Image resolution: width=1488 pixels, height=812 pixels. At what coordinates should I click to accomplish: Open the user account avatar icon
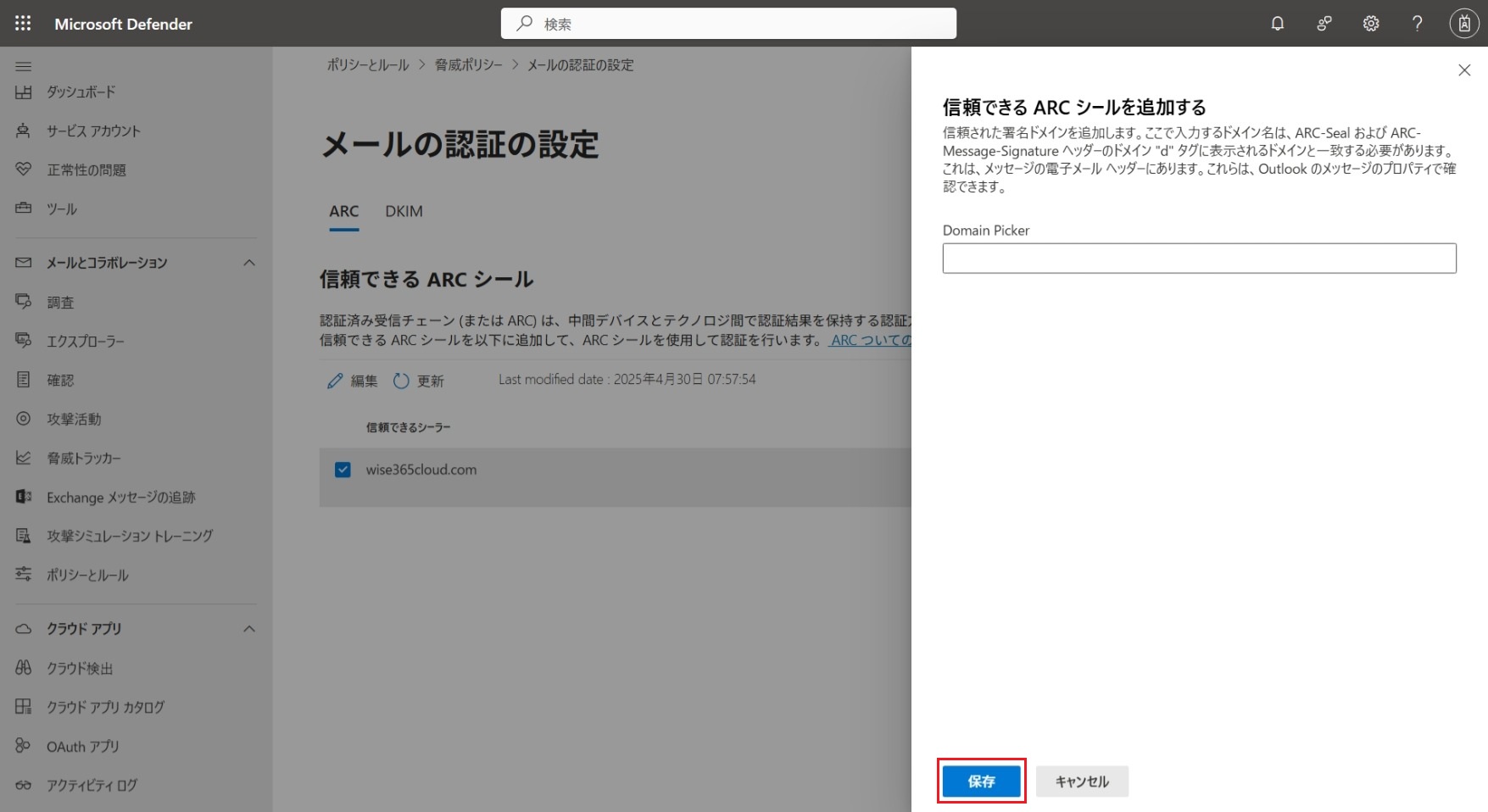[1463, 24]
